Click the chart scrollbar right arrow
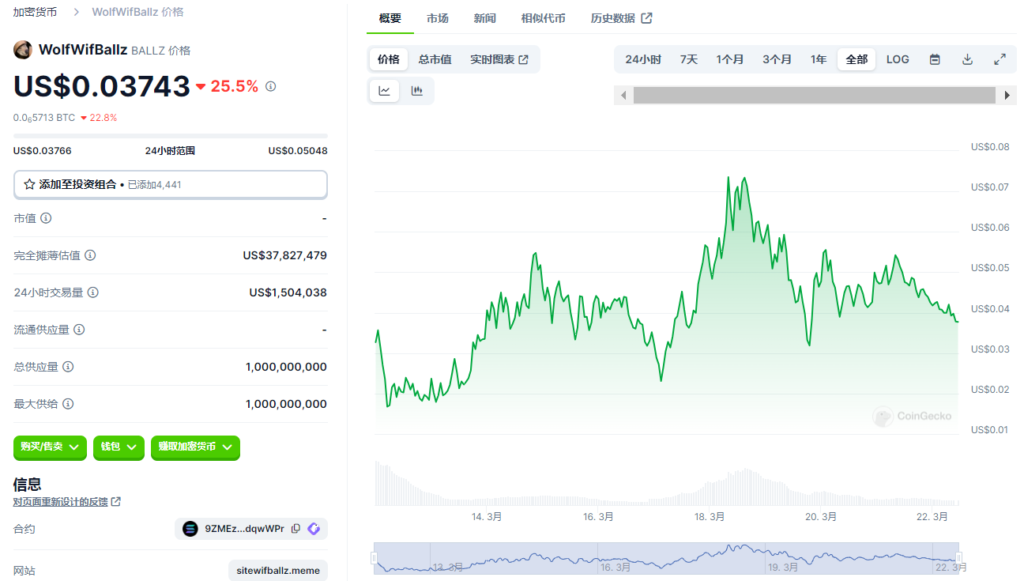This screenshot has width=1024, height=581. (1007, 95)
